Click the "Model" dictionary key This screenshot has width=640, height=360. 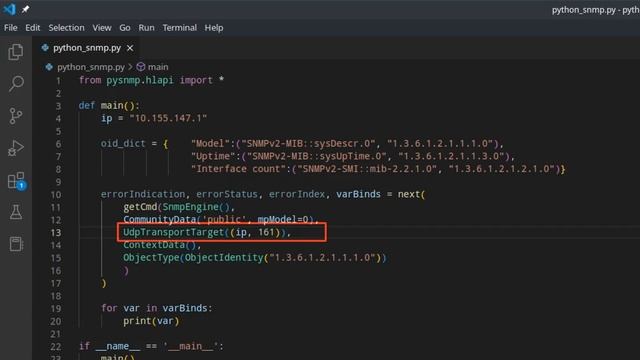pyautogui.click(x=211, y=144)
